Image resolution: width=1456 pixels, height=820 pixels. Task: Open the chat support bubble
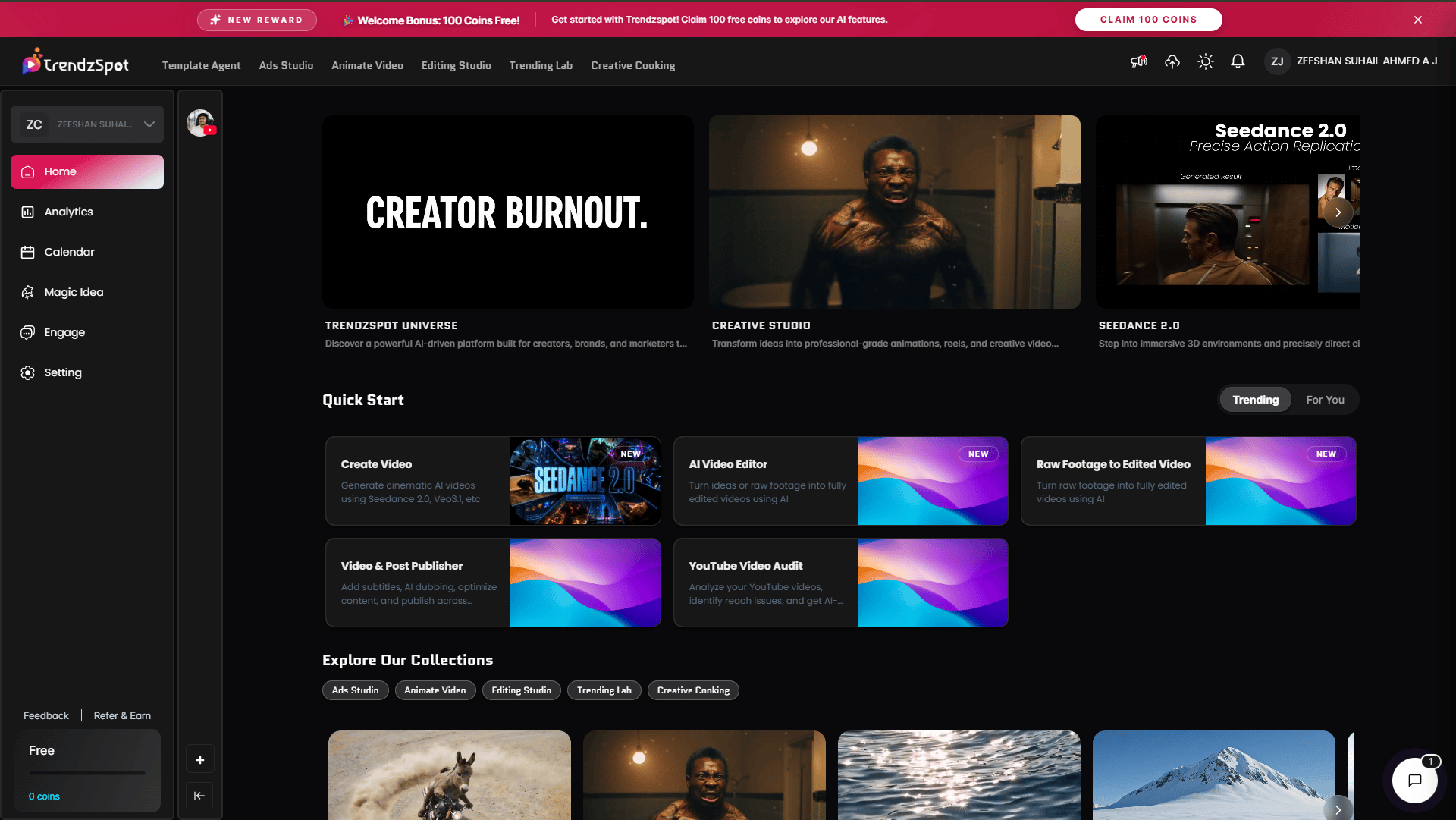click(1415, 781)
